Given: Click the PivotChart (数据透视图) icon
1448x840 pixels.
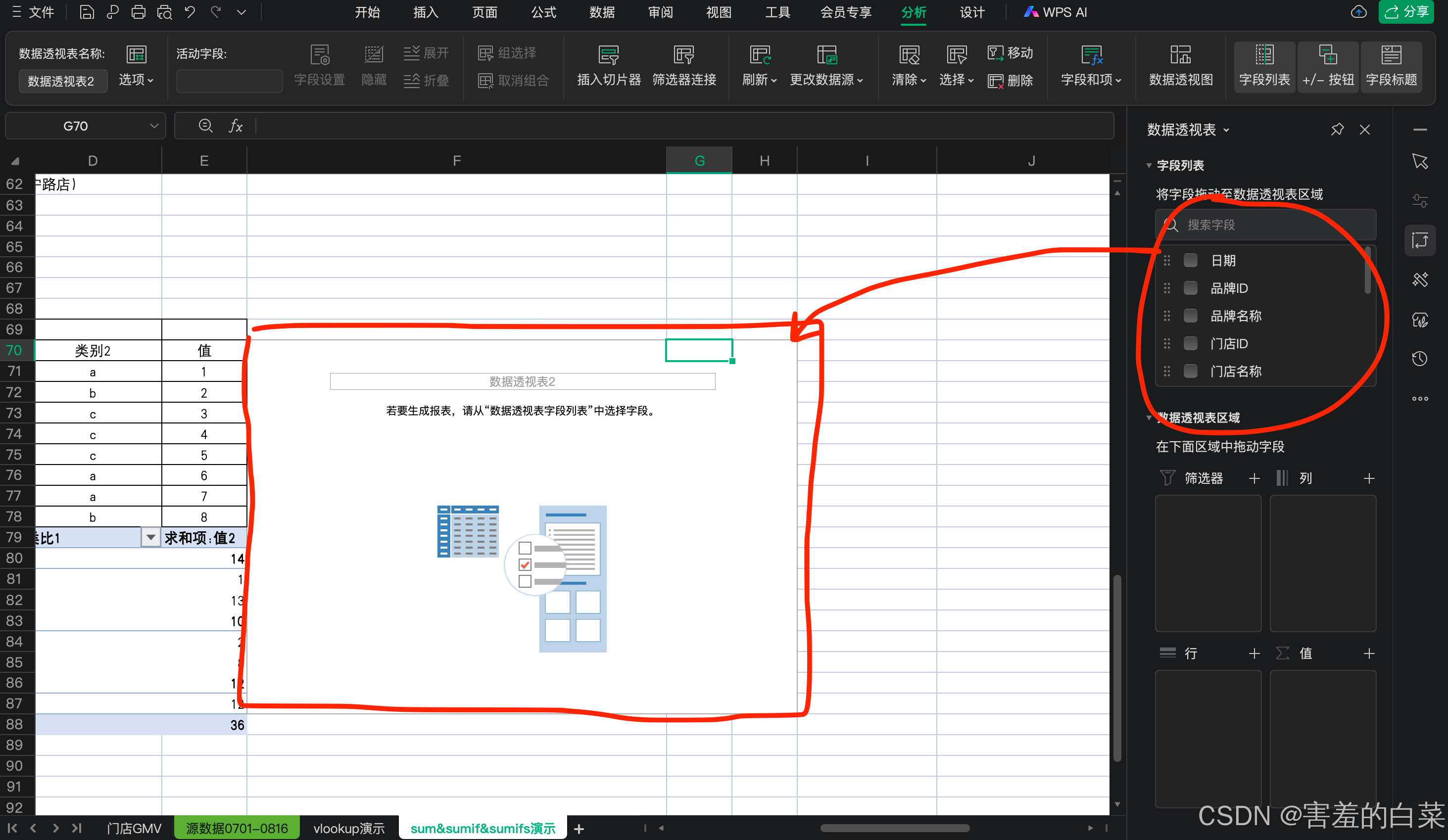Looking at the screenshot, I should tap(1180, 55).
